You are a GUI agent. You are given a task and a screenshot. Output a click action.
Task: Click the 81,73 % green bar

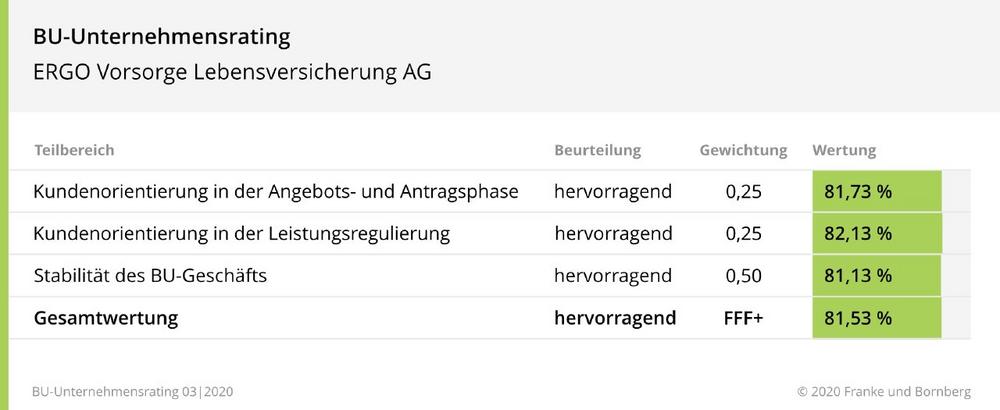877,191
